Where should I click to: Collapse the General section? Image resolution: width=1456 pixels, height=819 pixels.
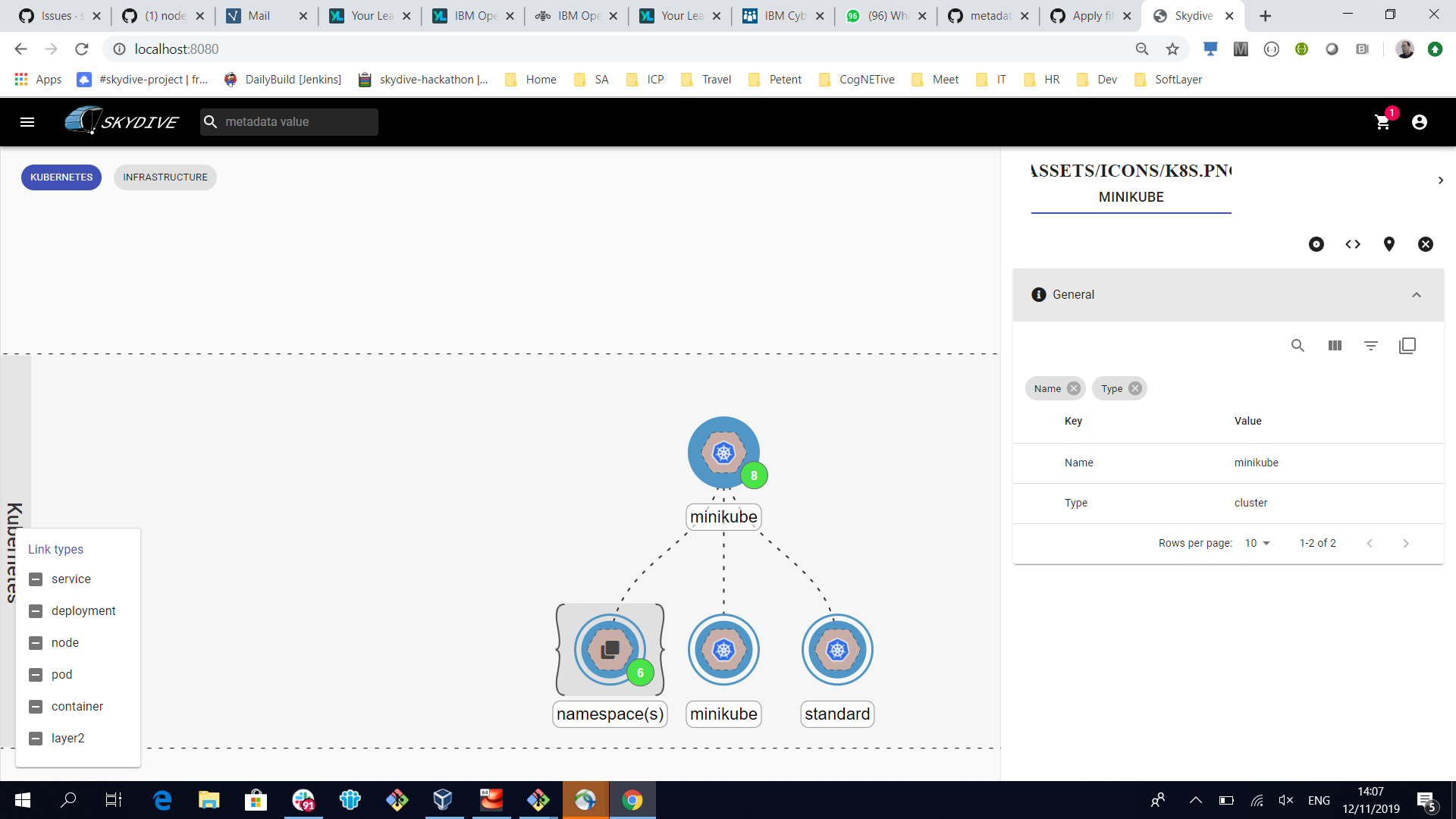1417,295
